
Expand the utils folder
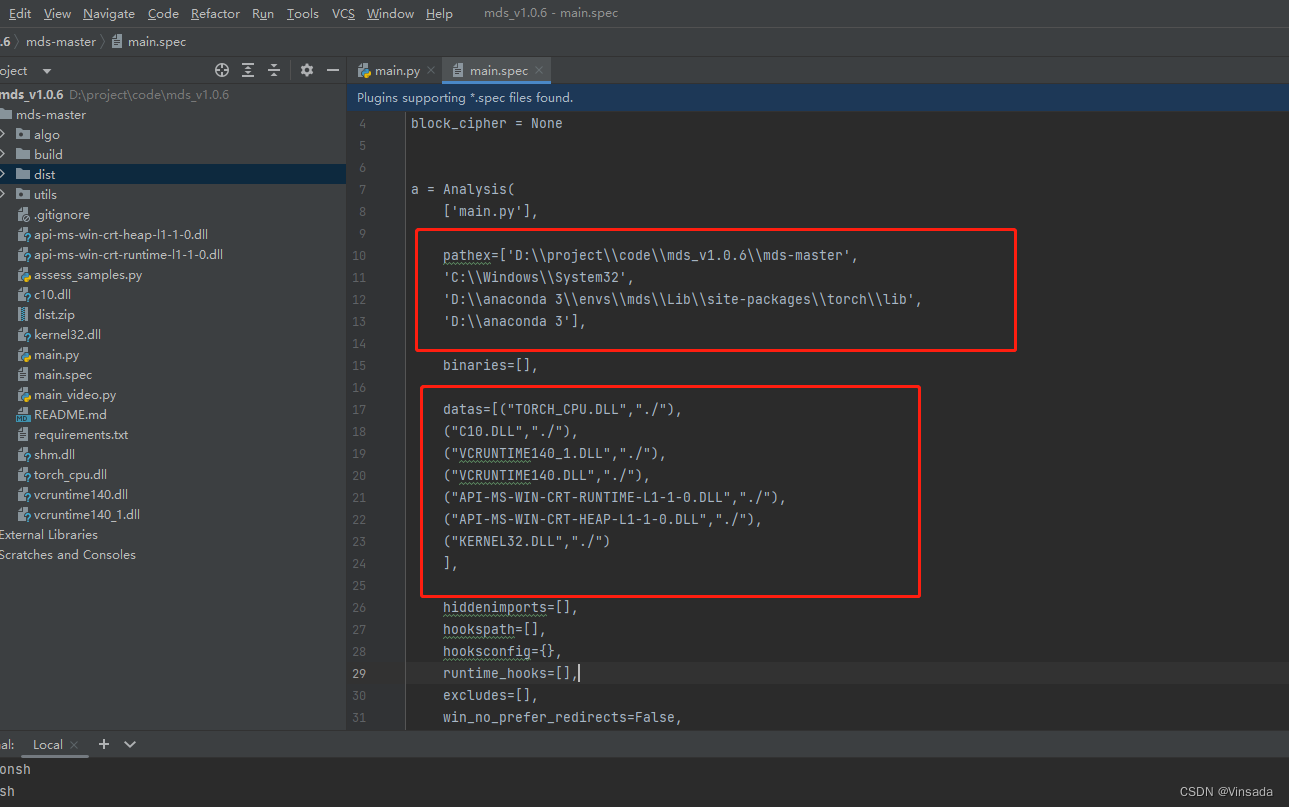point(3,194)
